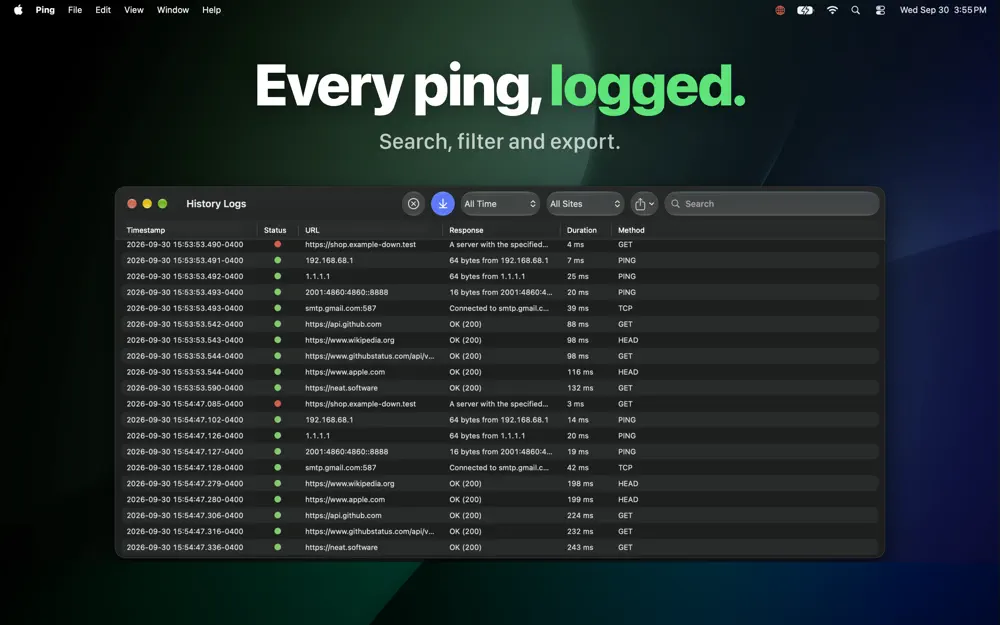
Task: Select the 88 ms duration cell
Action: pyautogui.click(x=578, y=324)
